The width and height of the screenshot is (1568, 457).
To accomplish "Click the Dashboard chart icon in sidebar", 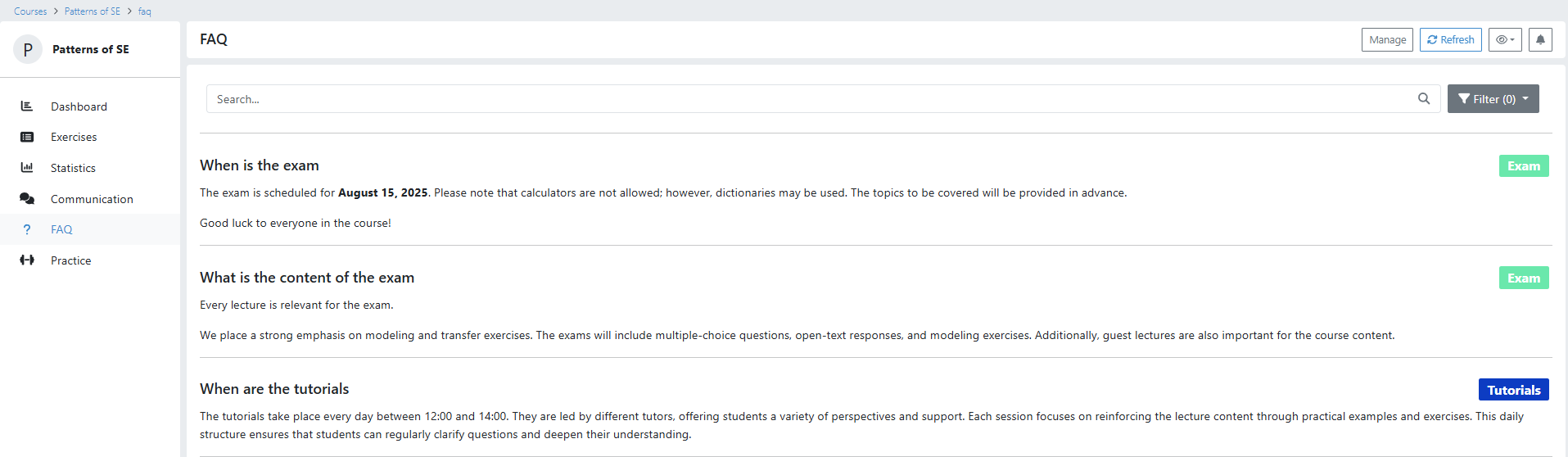I will (x=27, y=106).
